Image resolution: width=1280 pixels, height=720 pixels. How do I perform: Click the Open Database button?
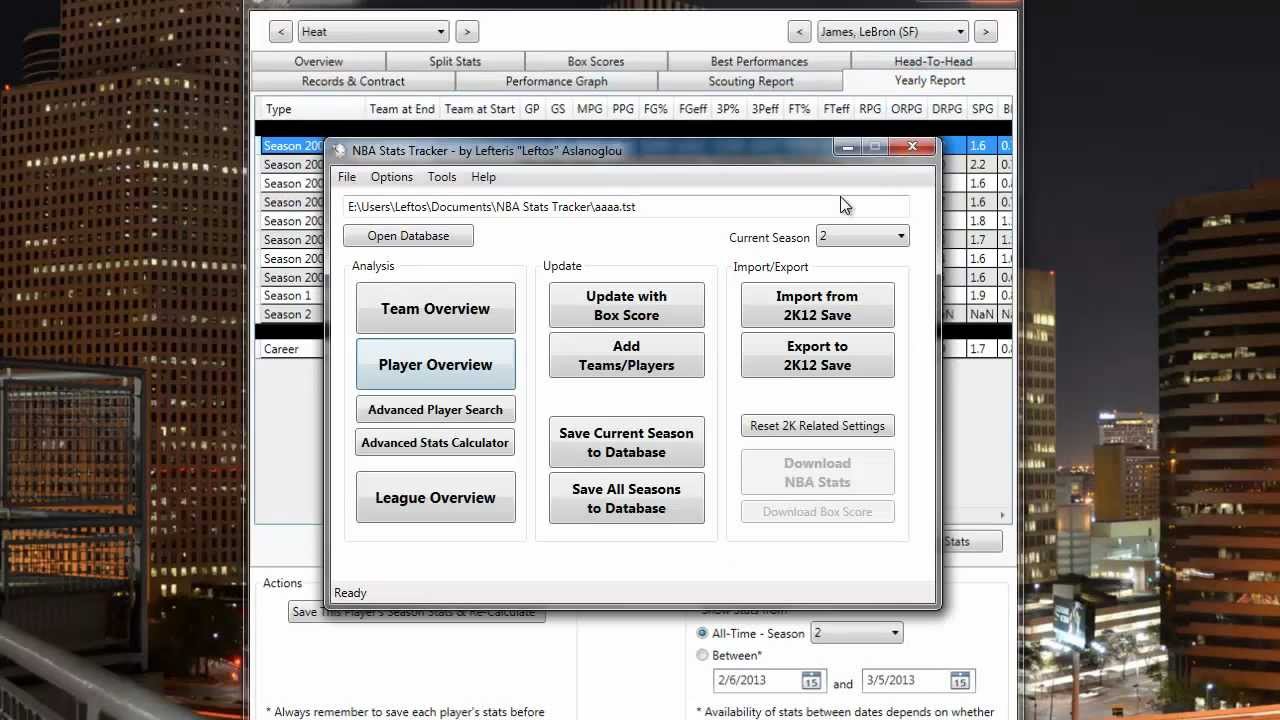408,236
